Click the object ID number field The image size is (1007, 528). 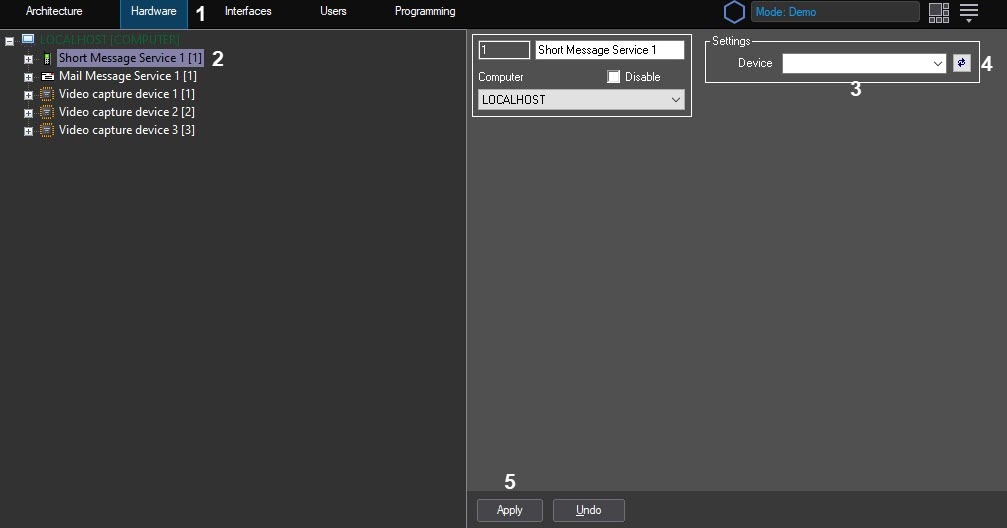click(x=504, y=49)
